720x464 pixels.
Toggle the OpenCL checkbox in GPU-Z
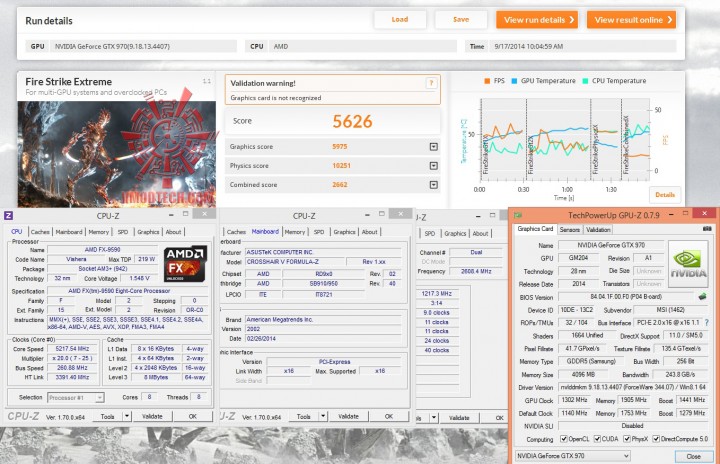[x=563, y=439]
